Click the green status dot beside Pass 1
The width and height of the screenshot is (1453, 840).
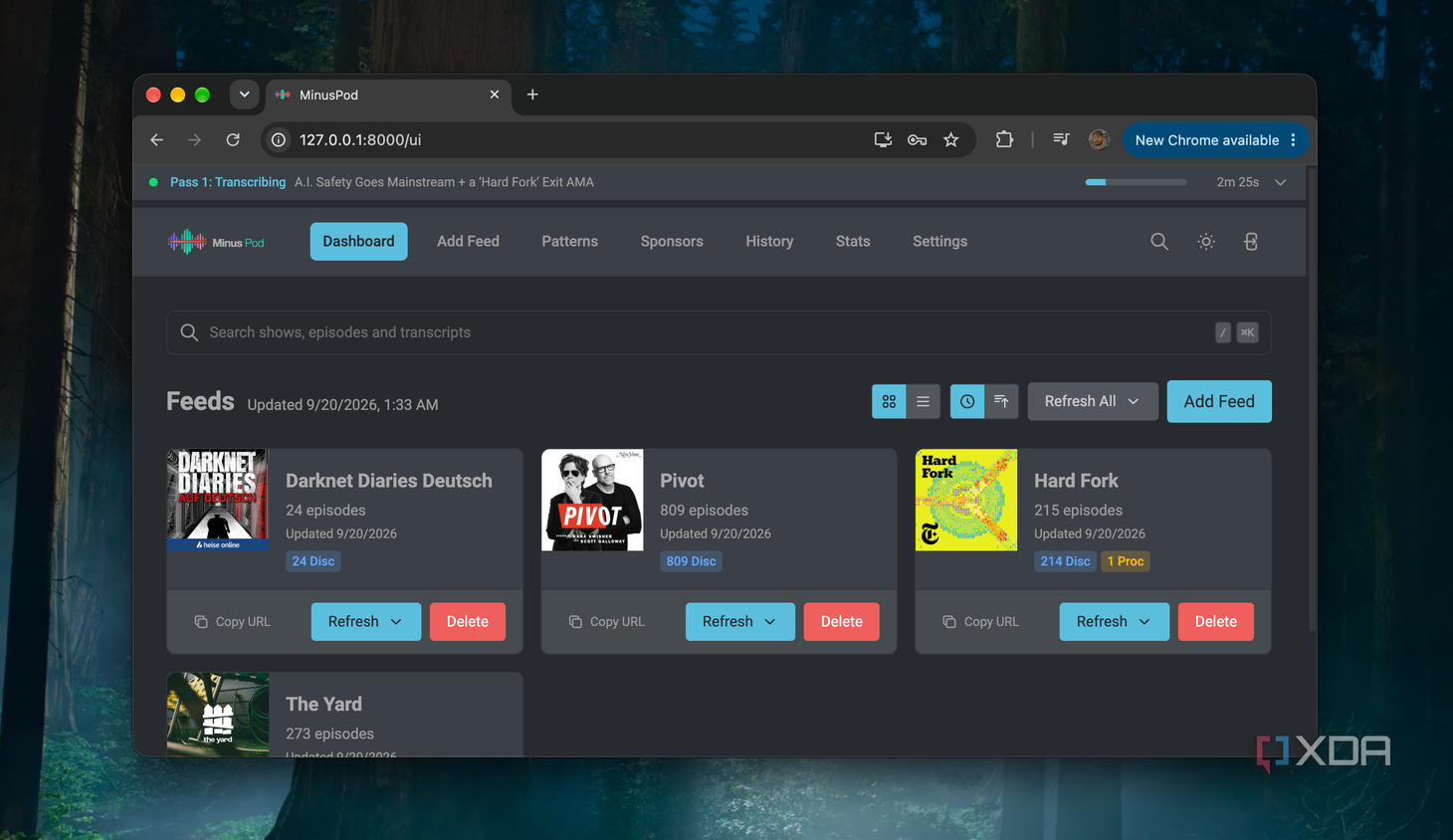pos(153,182)
